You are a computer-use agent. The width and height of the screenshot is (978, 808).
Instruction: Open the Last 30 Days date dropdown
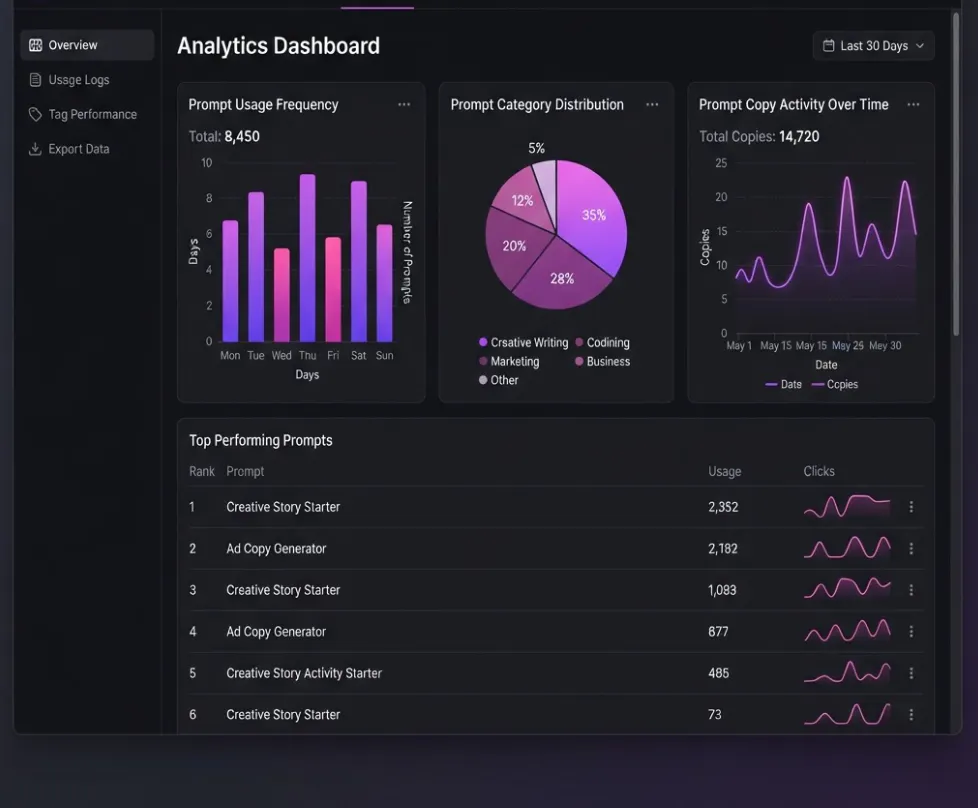873,46
